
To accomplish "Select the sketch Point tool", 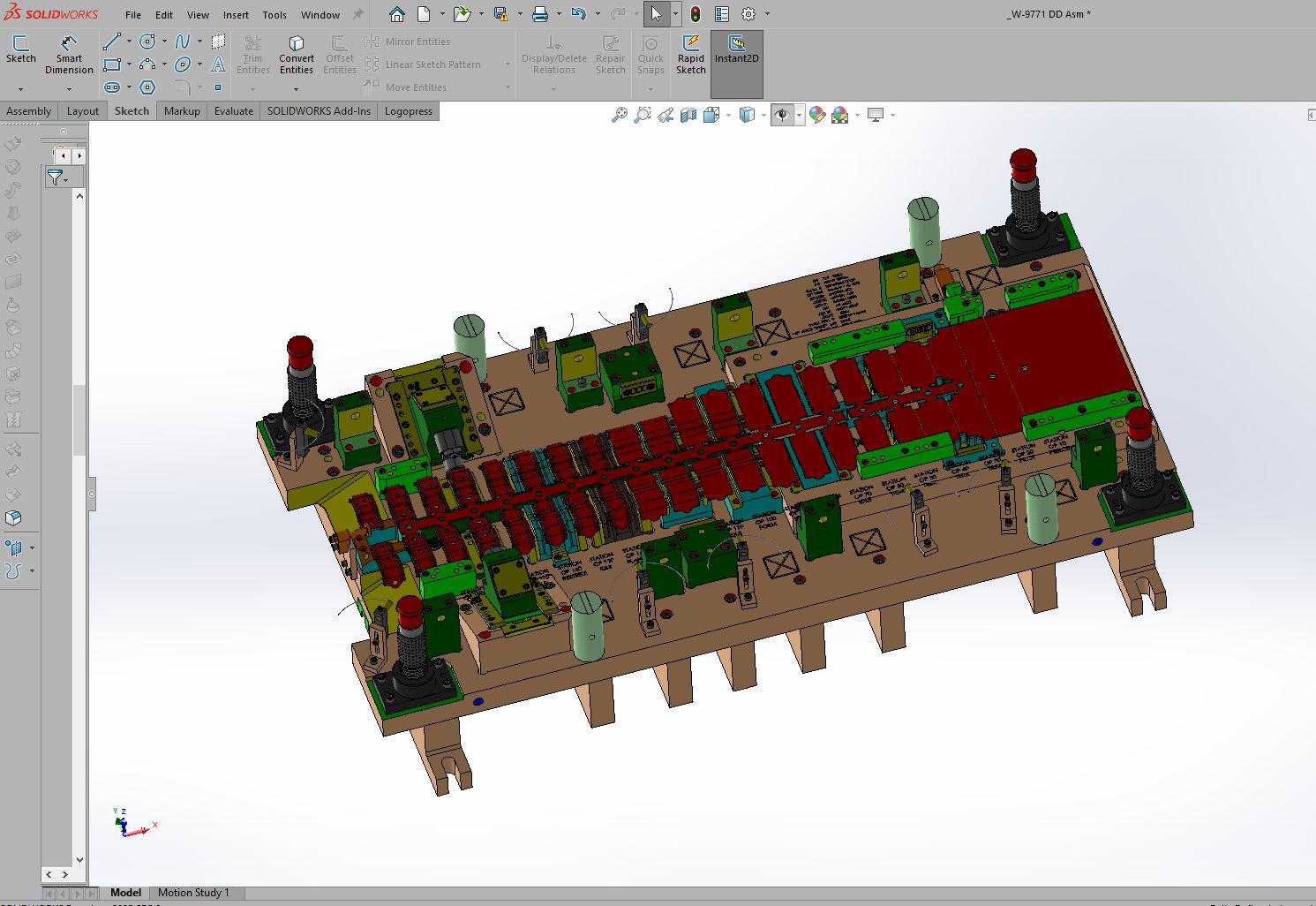I will coord(218,87).
